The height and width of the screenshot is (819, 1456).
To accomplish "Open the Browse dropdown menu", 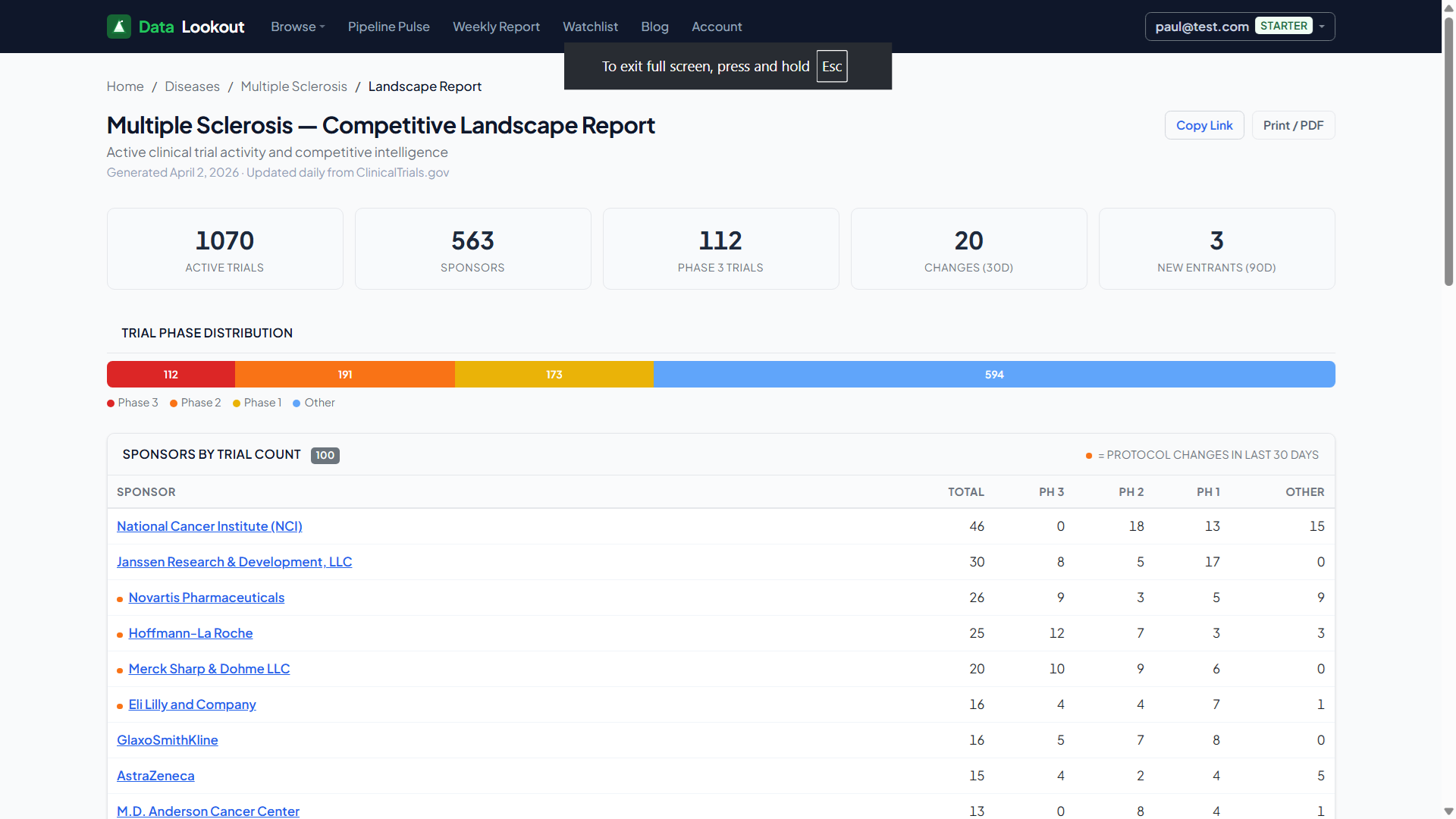I will (x=297, y=27).
